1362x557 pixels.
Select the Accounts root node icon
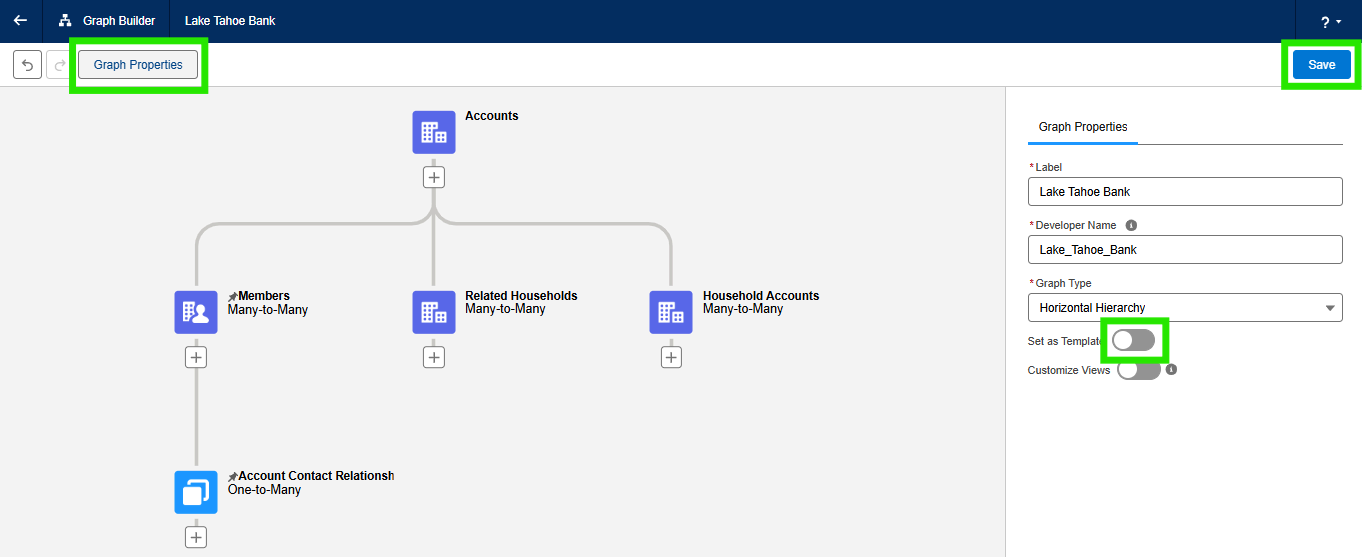click(x=433, y=132)
